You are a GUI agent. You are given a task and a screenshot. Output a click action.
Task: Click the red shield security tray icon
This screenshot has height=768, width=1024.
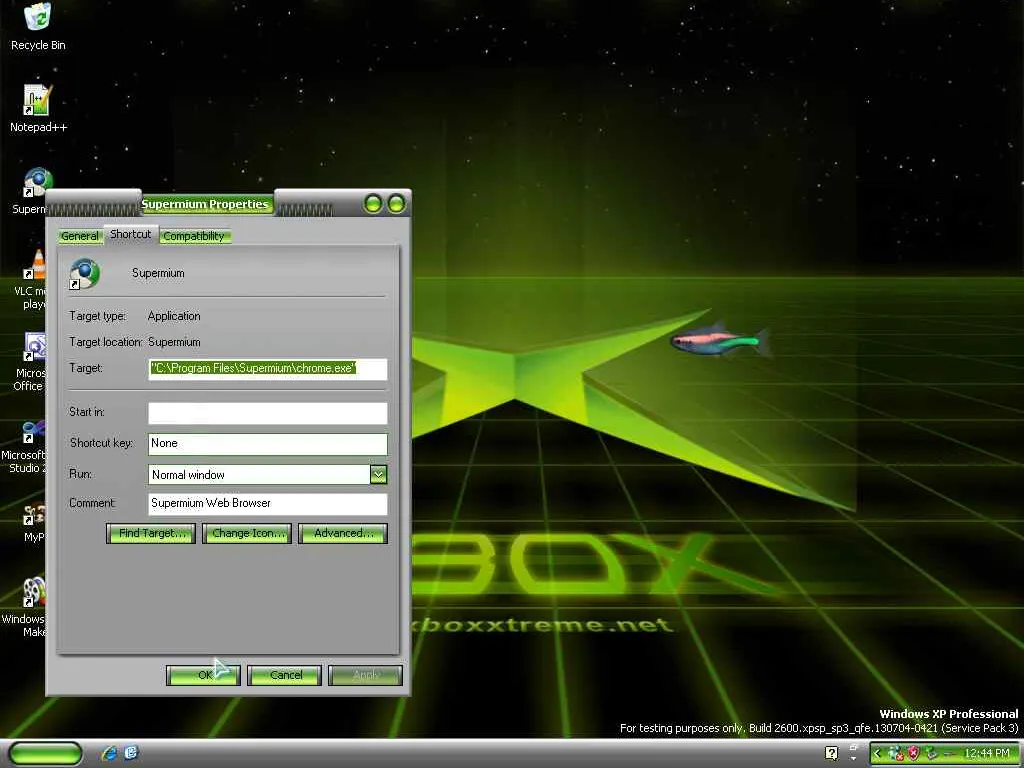pyautogui.click(x=913, y=754)
